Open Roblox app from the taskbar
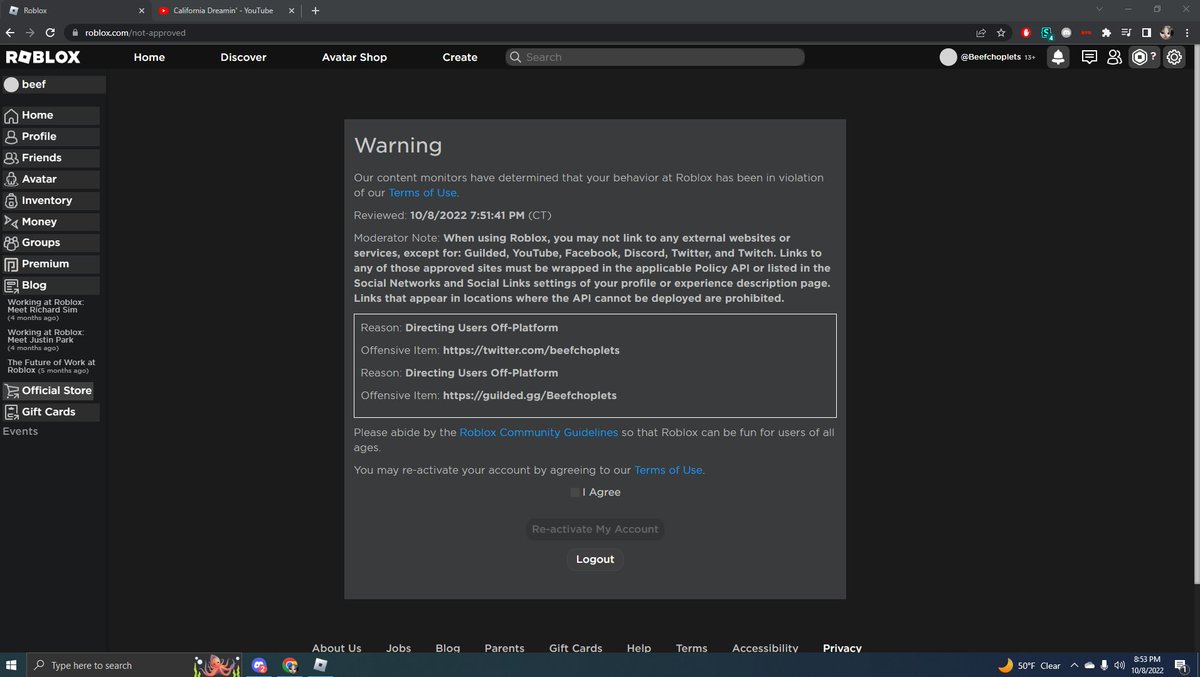The height and width of the screenshot is (677, 1200). pos(320,665)
